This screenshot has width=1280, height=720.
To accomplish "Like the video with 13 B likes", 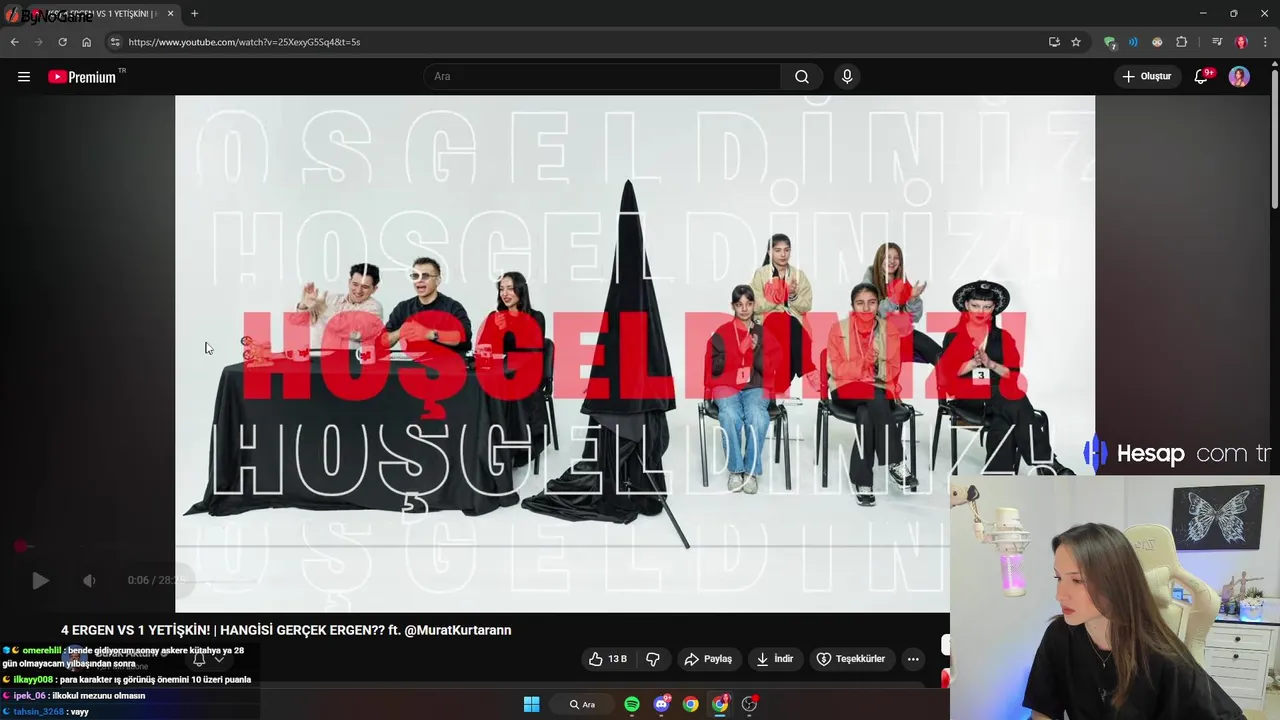I will [x=608, y=659].
